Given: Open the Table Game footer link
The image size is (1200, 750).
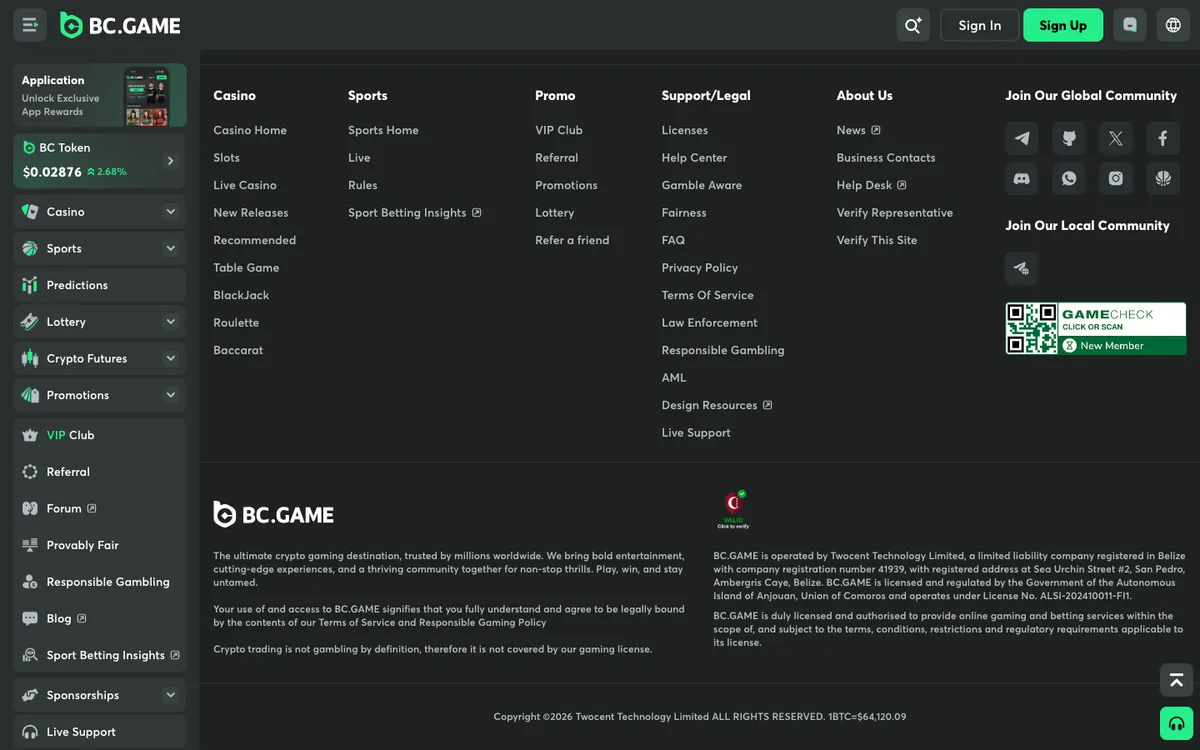Looking at the screenshot, I should coord(246,268).
